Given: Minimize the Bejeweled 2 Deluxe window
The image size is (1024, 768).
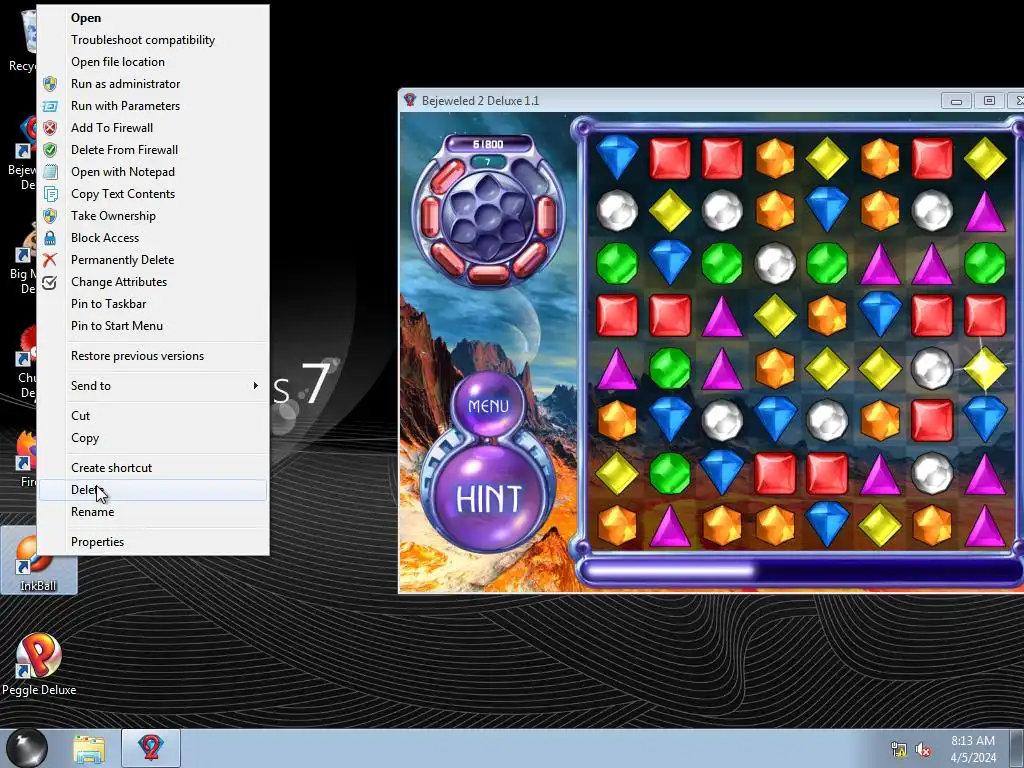Looking at the screenshot, I should point(956,101).
